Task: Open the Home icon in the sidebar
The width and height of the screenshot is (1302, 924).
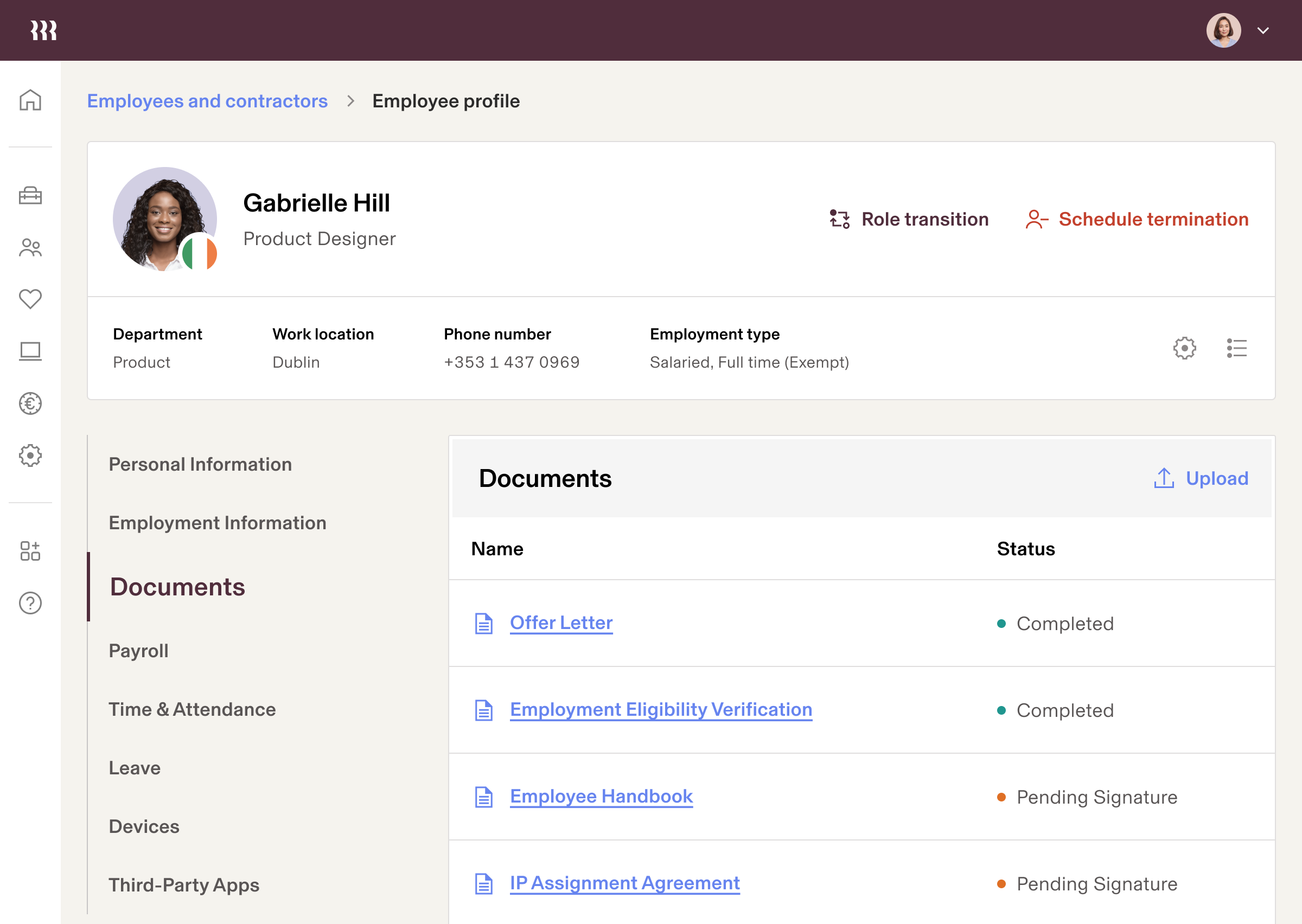Action: 30,100
